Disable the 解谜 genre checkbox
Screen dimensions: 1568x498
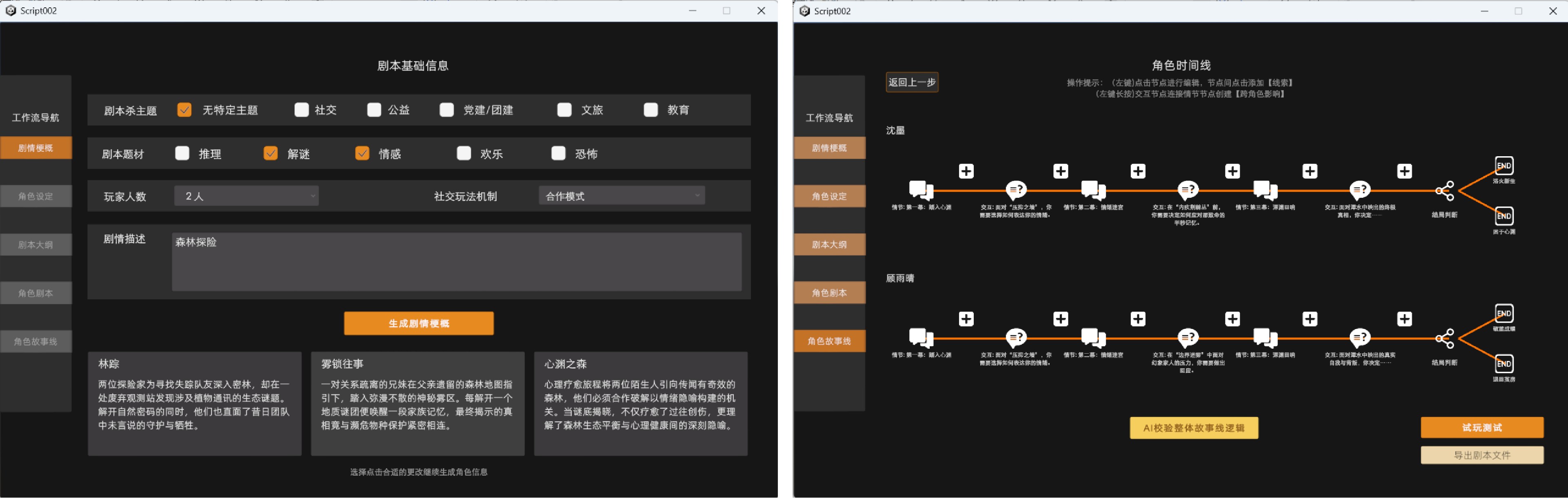[x=270, y=153]
